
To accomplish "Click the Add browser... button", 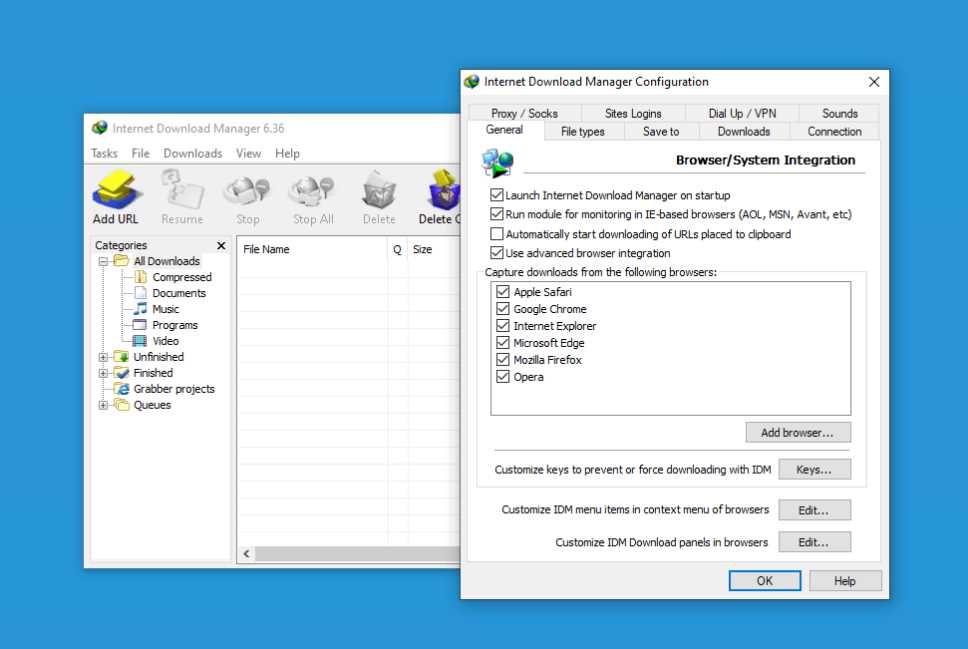I will (x=798, y=432).
